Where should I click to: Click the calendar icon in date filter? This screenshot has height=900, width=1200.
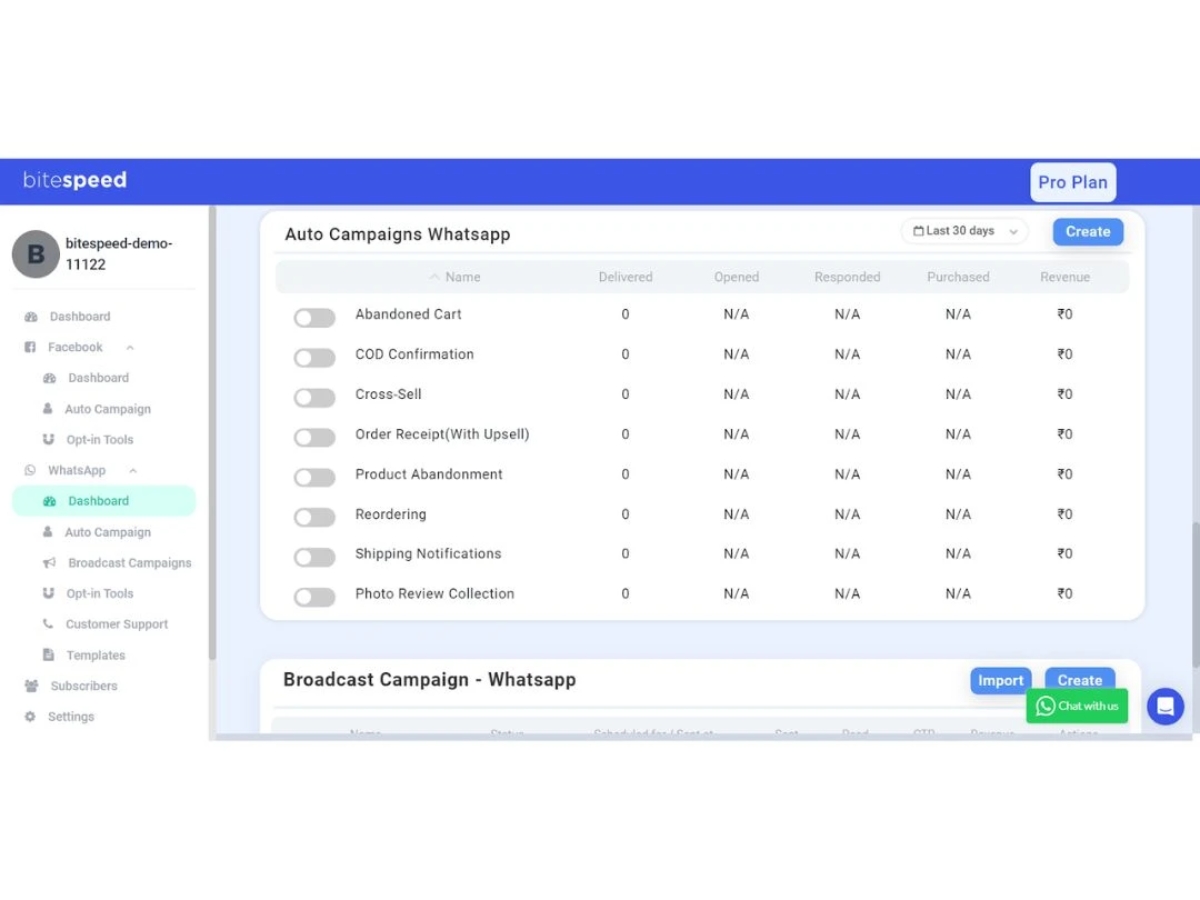click(918, 231)
